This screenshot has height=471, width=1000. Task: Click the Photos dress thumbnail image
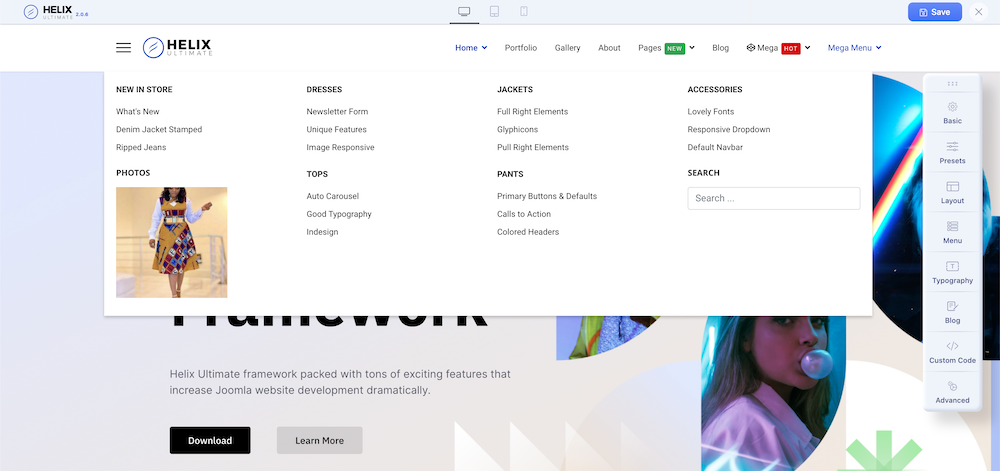pyautogui.click(x=172, y=242)
